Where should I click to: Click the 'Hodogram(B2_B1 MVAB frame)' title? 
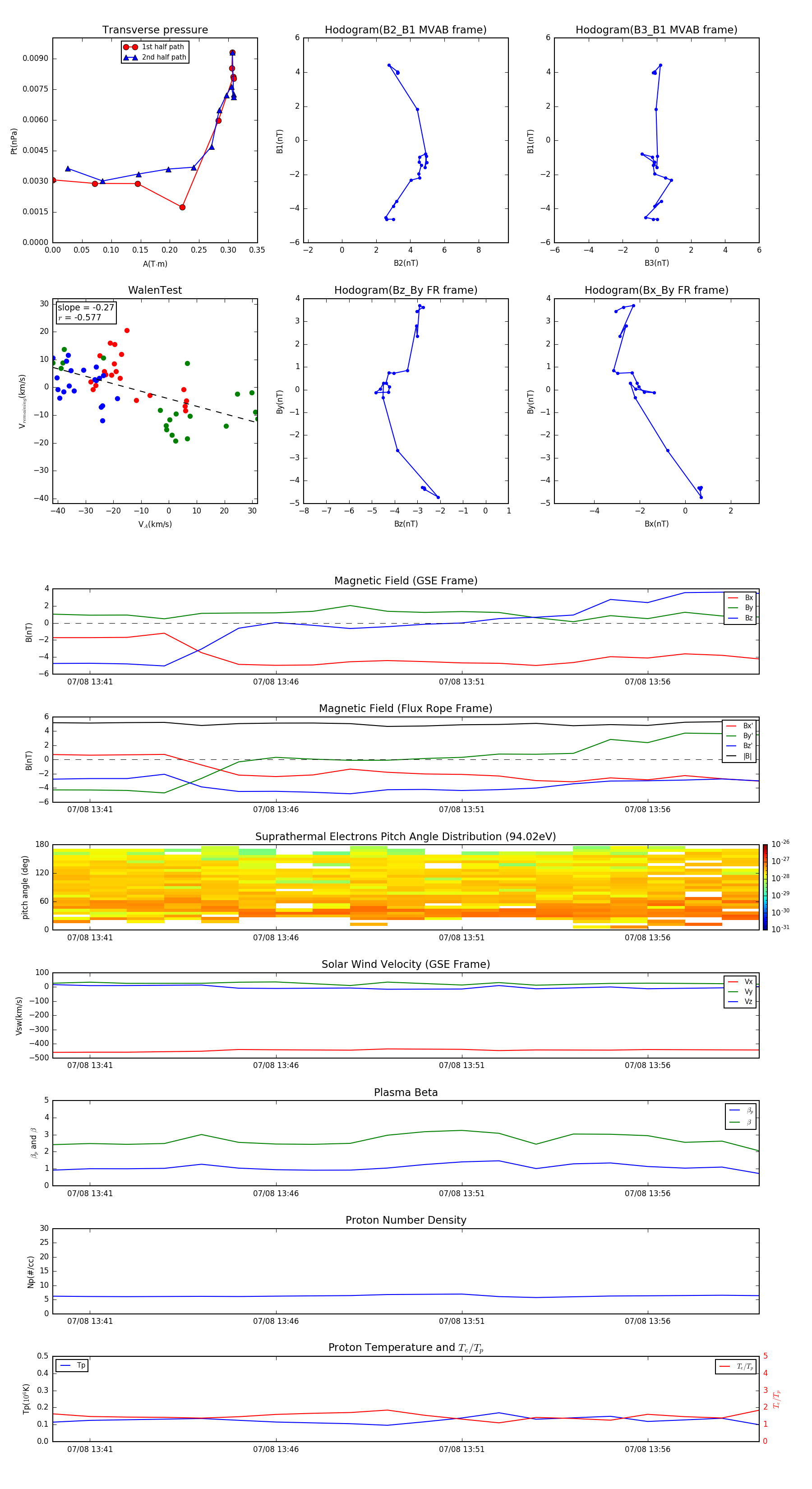[406, 29]
